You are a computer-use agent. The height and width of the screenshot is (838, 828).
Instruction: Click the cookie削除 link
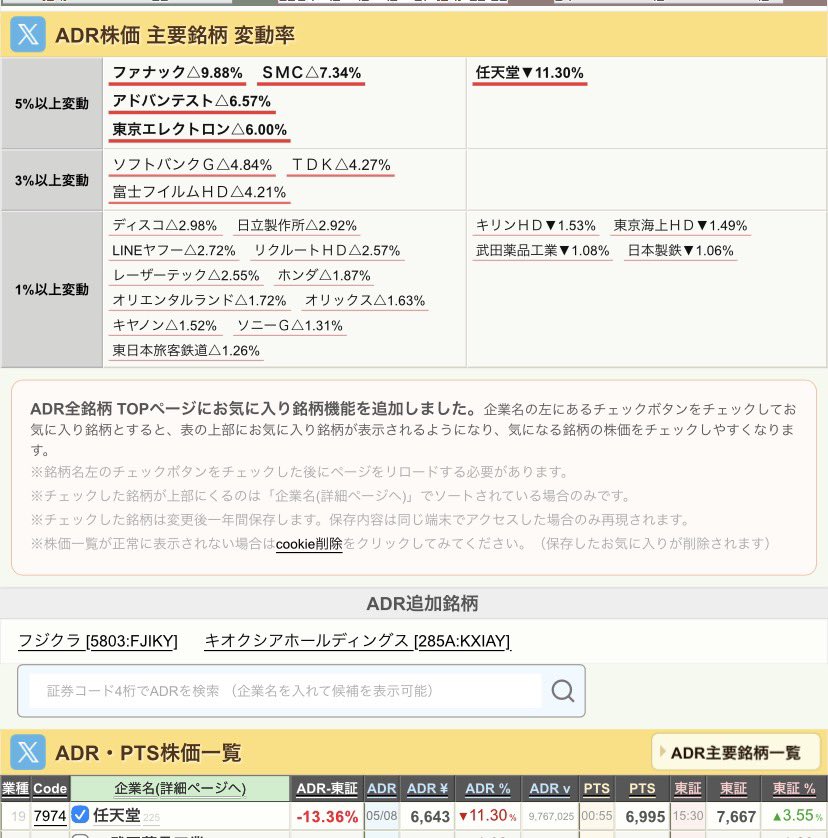coord(309,544)
